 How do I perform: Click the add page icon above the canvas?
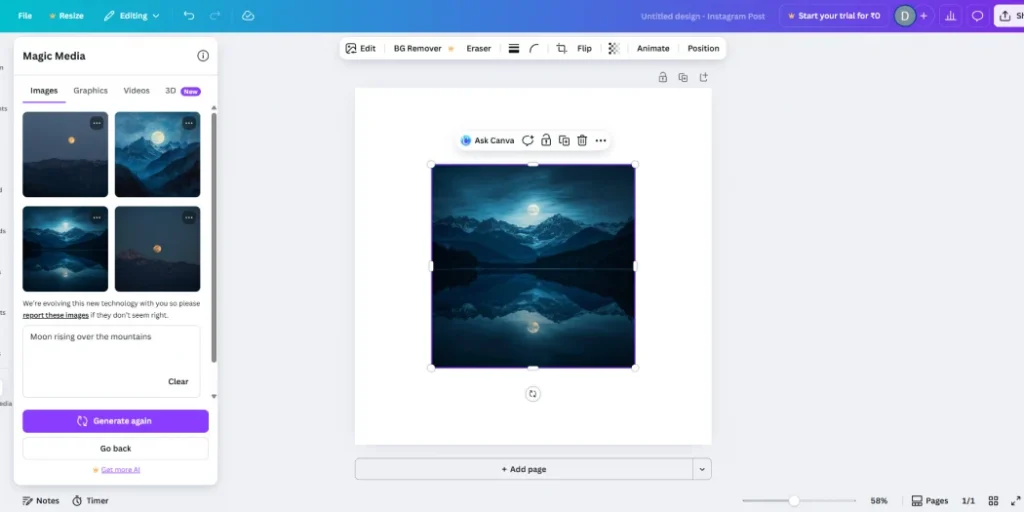coord(703,77)
